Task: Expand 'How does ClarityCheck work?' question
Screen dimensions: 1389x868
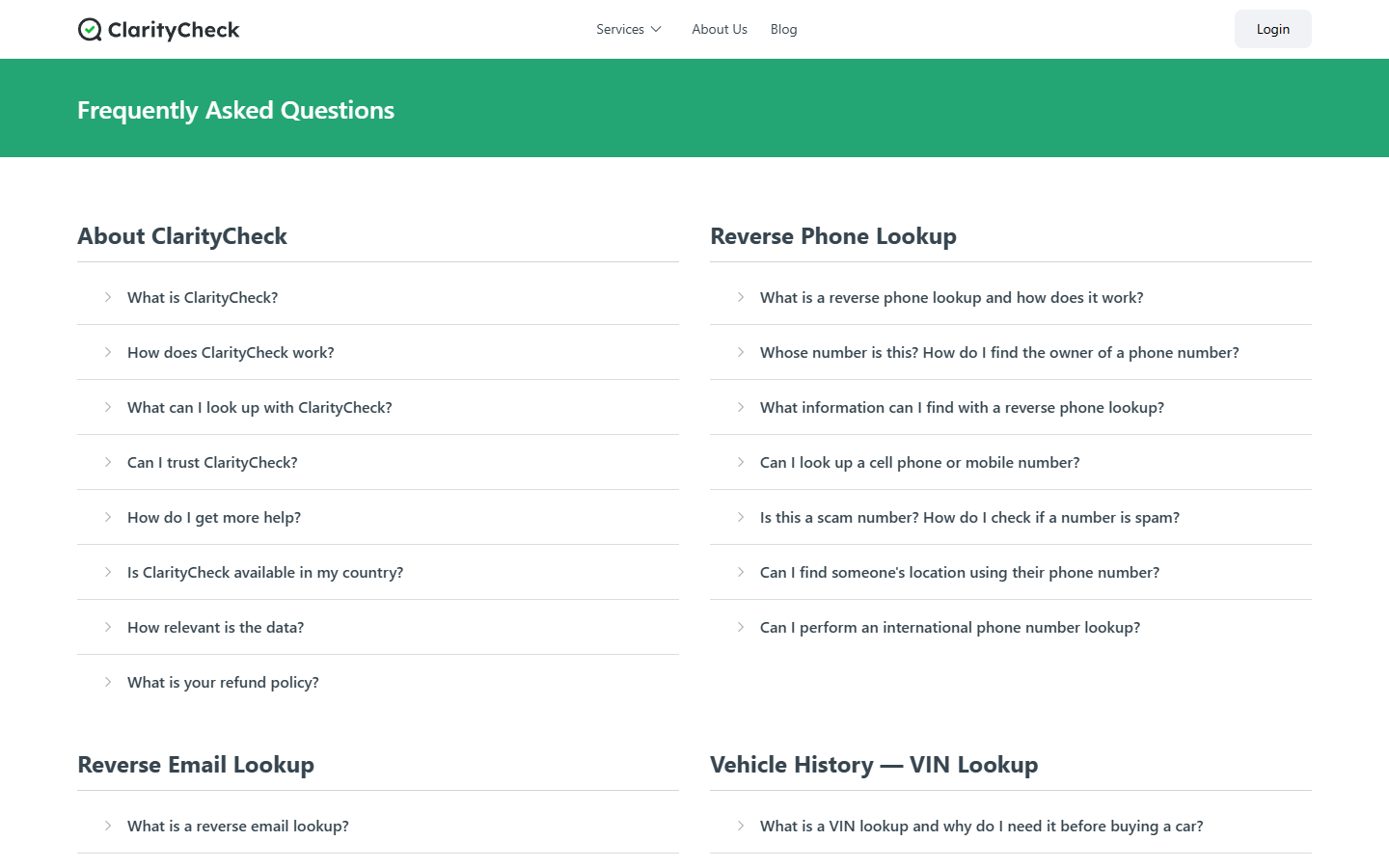Action: [x=378, y=352]
